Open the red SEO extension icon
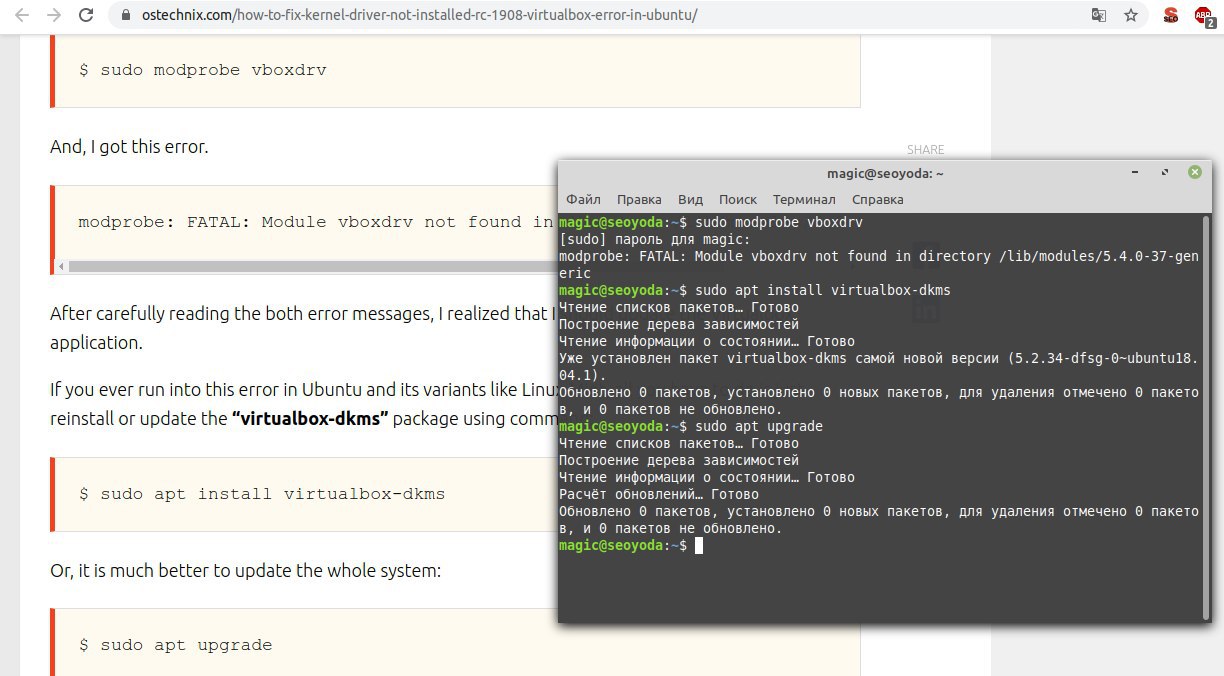The image size is (1224, 676). point(1171,16)
